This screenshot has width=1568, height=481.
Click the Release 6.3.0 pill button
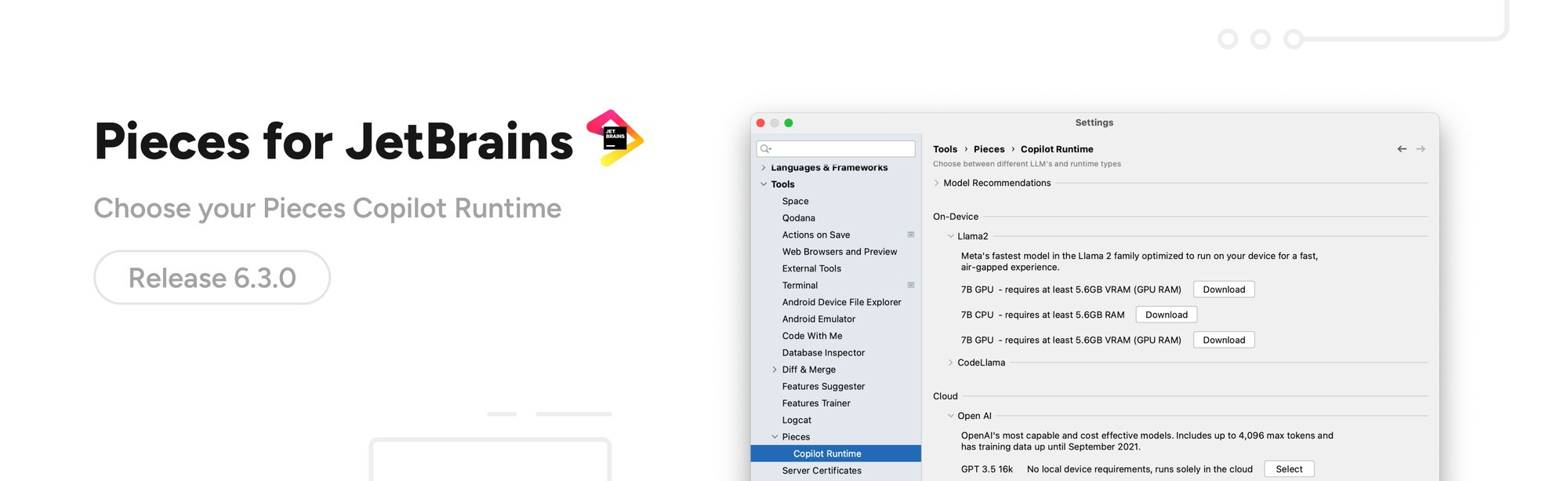[212, 278]
